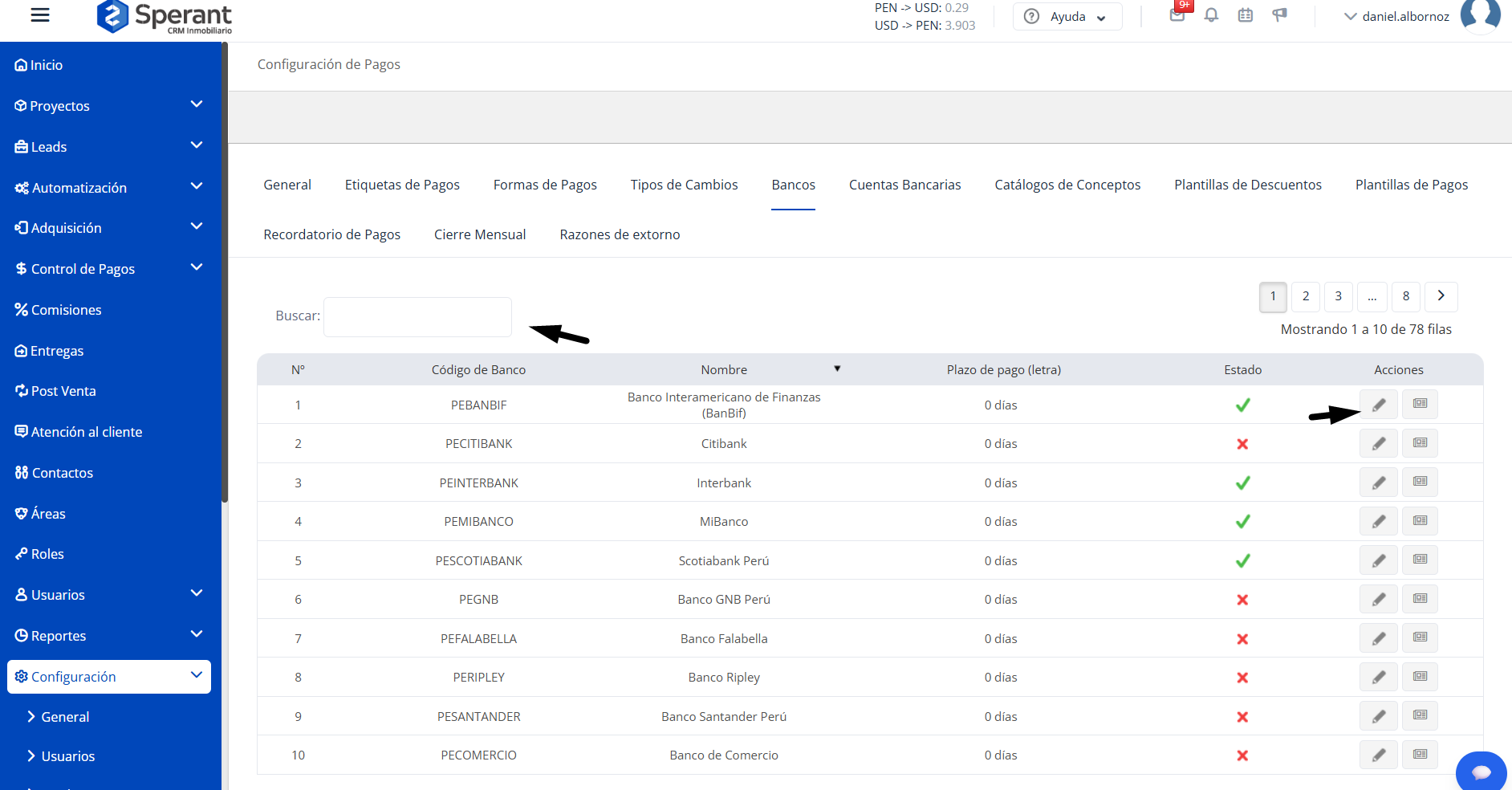The image size is (1512, 790).
Task: Open the notifications bell icon
Action: (1211, 15)
